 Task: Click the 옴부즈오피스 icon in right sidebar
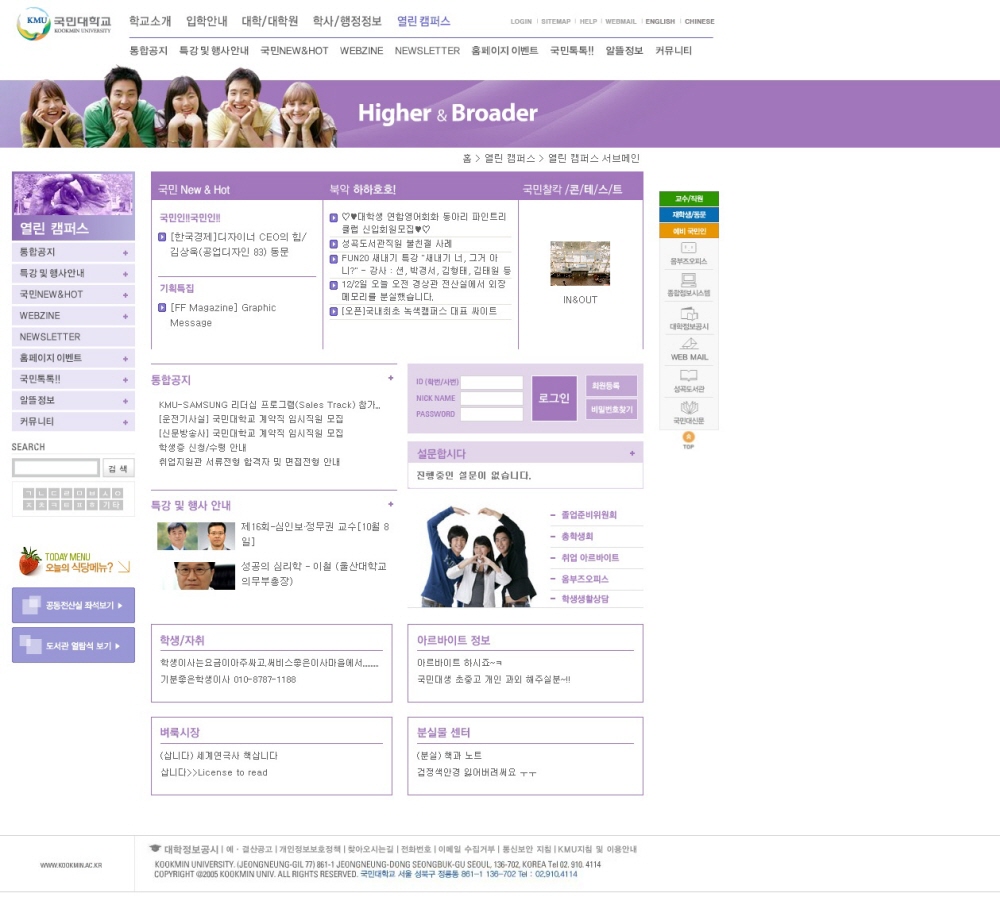click(x=688, y=248)
